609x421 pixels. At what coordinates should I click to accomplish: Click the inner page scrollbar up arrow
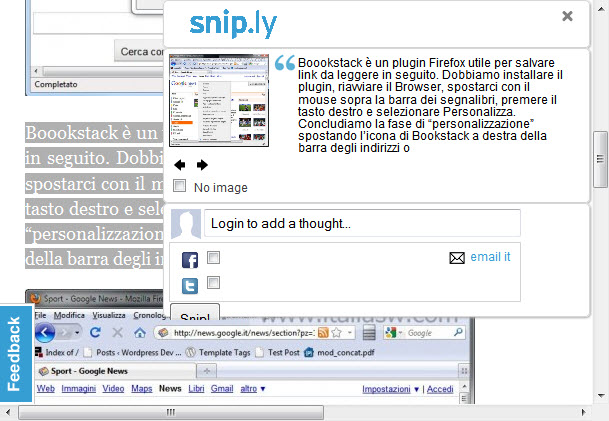[464, 386]
